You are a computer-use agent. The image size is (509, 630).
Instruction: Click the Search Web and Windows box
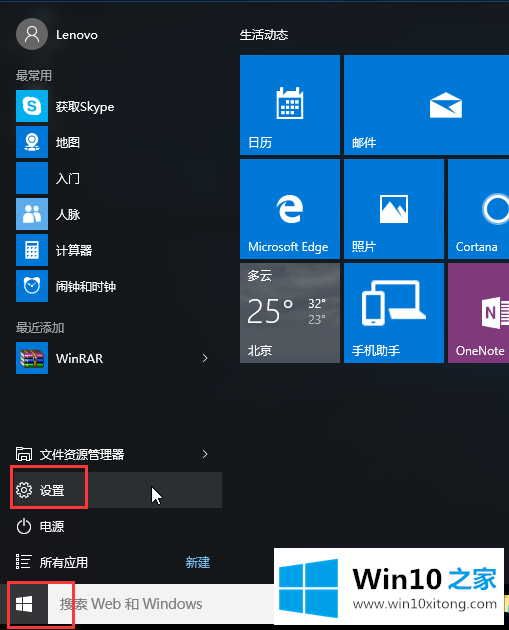161,604
